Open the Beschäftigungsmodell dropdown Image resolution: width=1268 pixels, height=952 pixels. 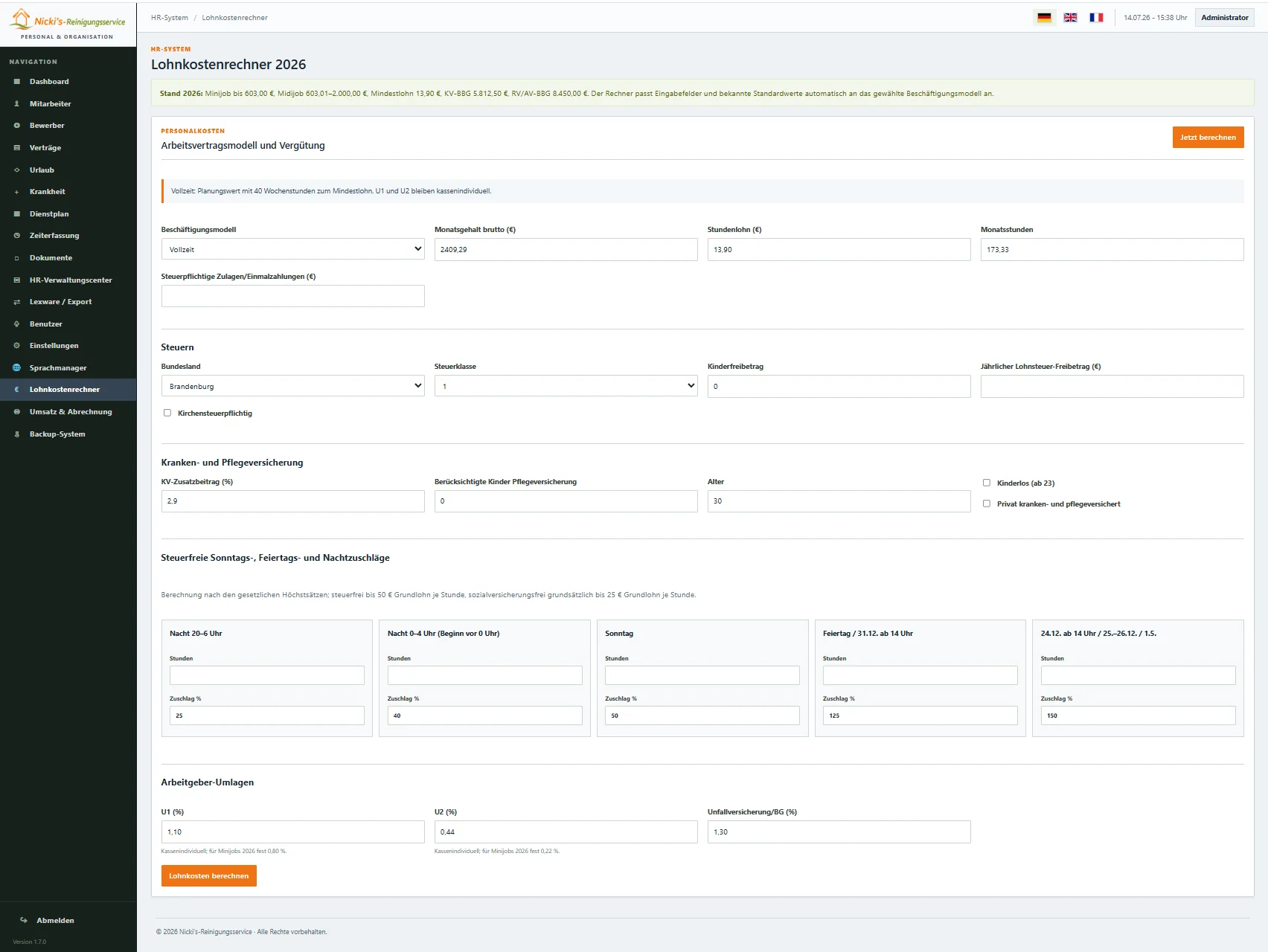(292, 249)
